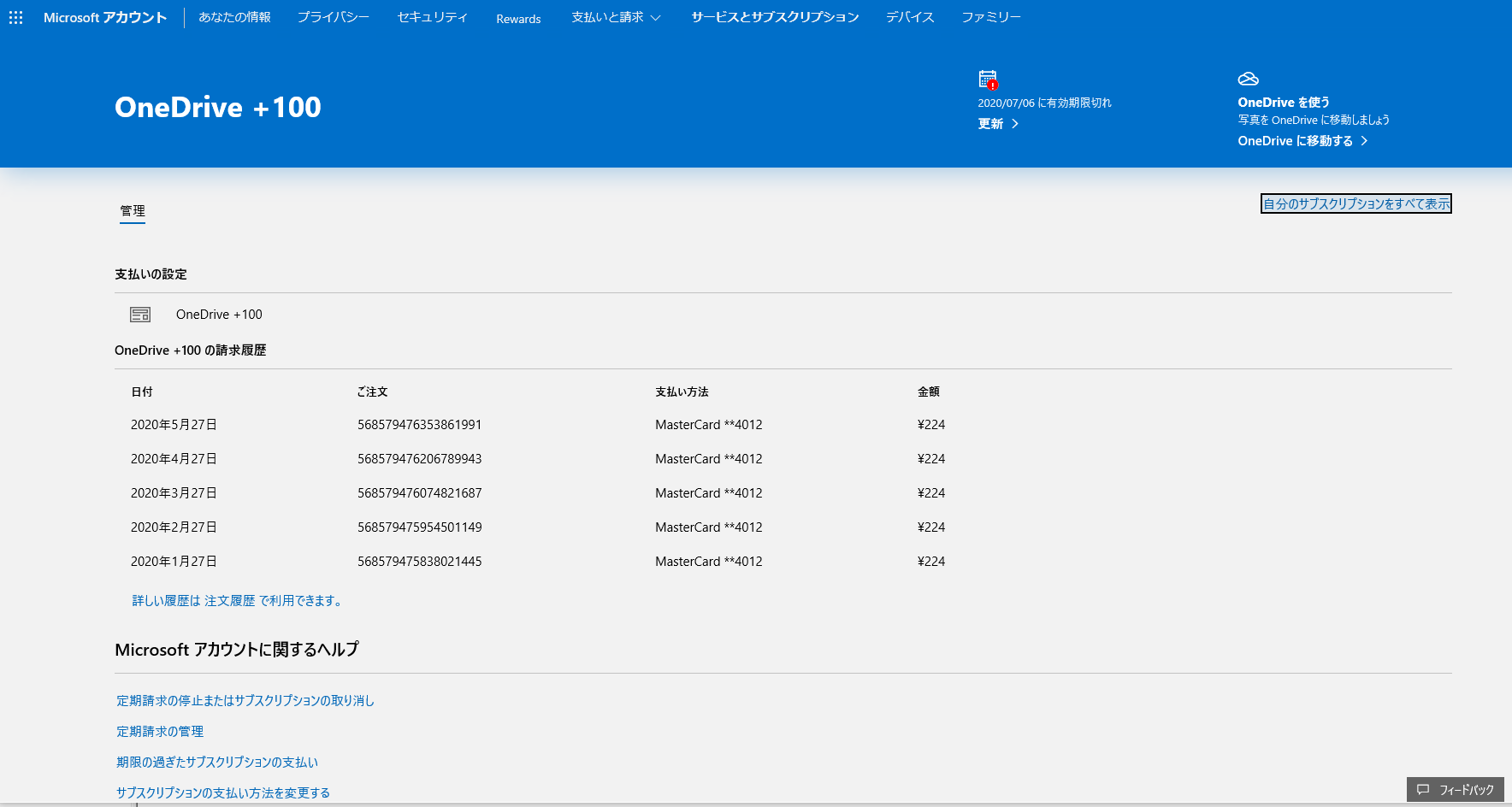Click the date 2020年5月27日

(x=174, y=425)
